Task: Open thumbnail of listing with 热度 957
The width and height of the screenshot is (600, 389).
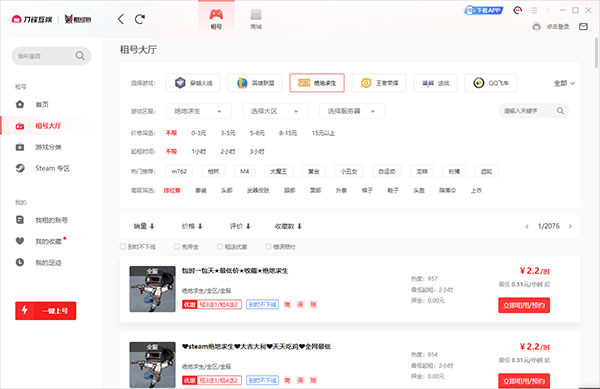Action: point(152,289)
